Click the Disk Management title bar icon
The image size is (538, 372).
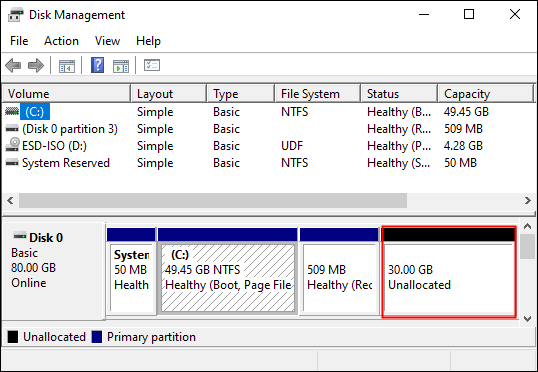click(x=15, y=15)
